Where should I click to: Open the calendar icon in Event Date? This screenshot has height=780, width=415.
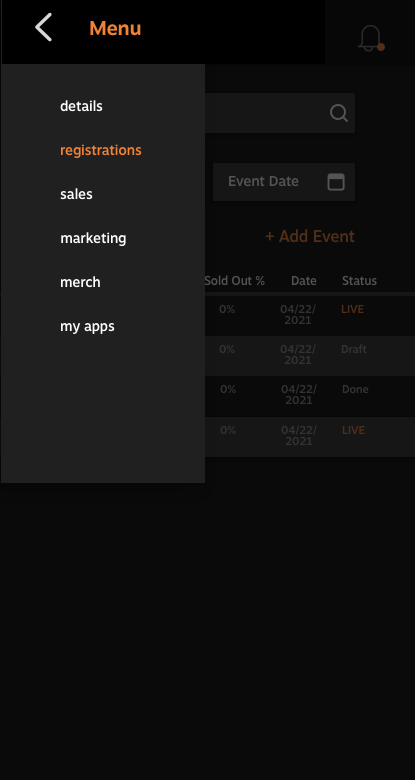click(336, 182)
